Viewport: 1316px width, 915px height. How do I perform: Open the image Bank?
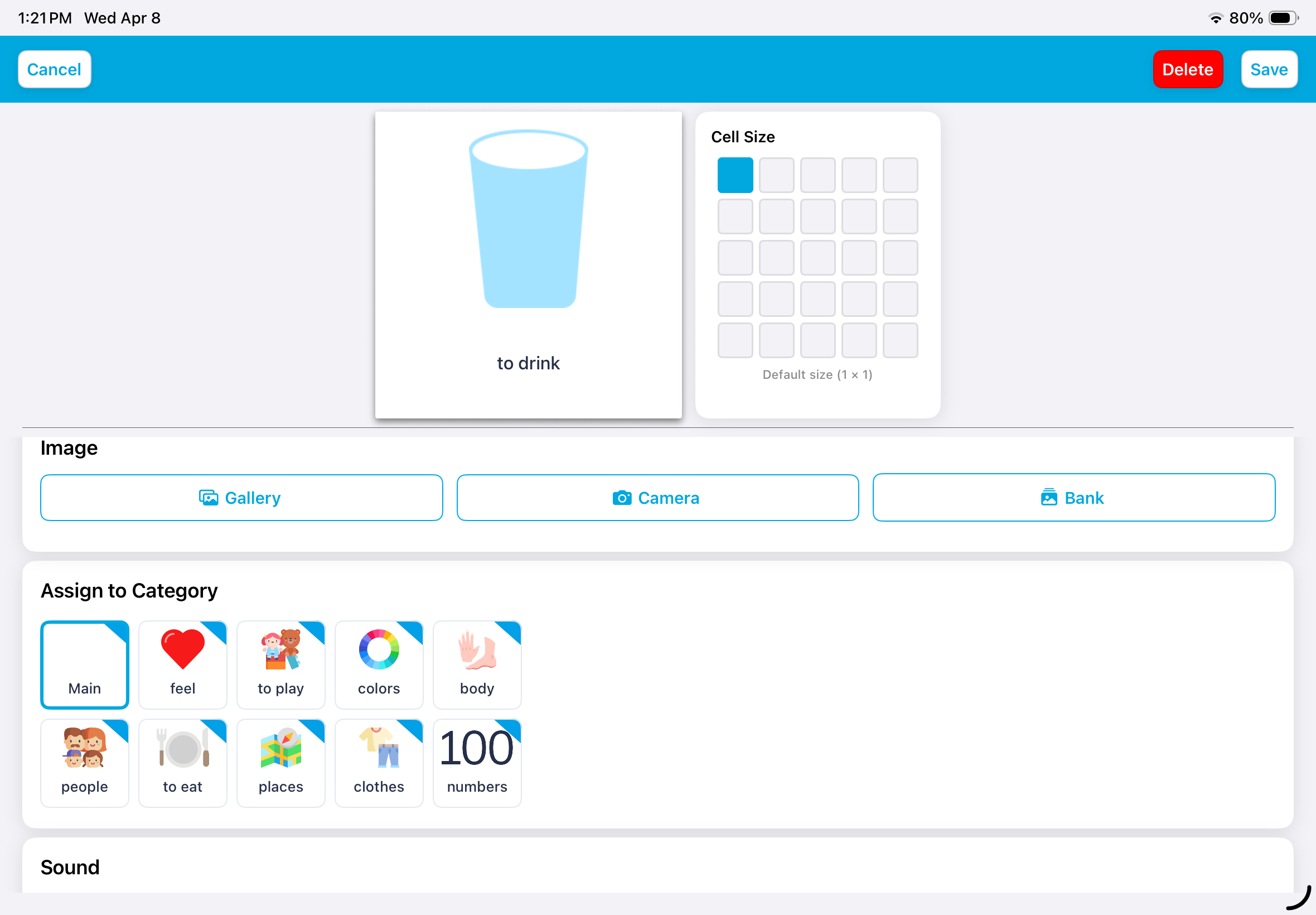pyautogui.click(x=1073, y=498)
